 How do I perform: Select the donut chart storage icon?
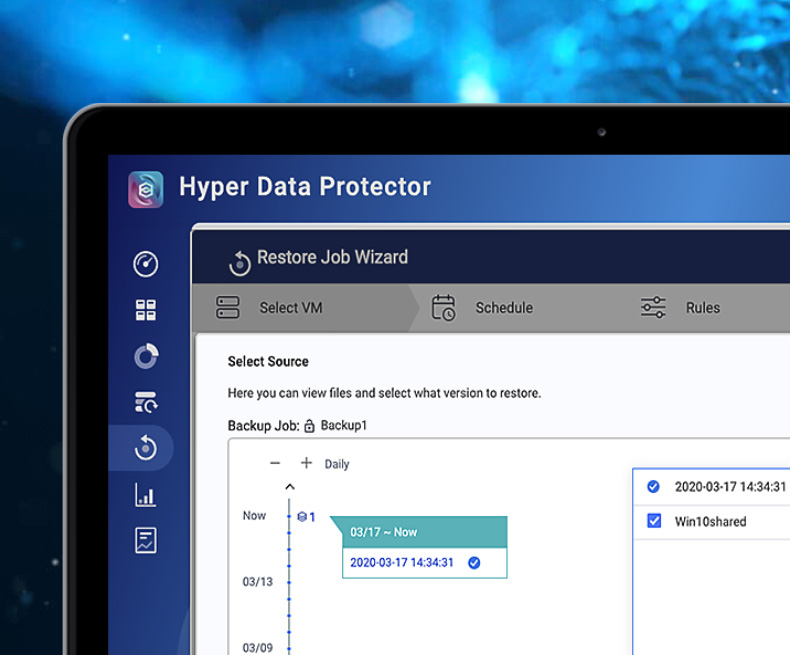coord(146,356)
